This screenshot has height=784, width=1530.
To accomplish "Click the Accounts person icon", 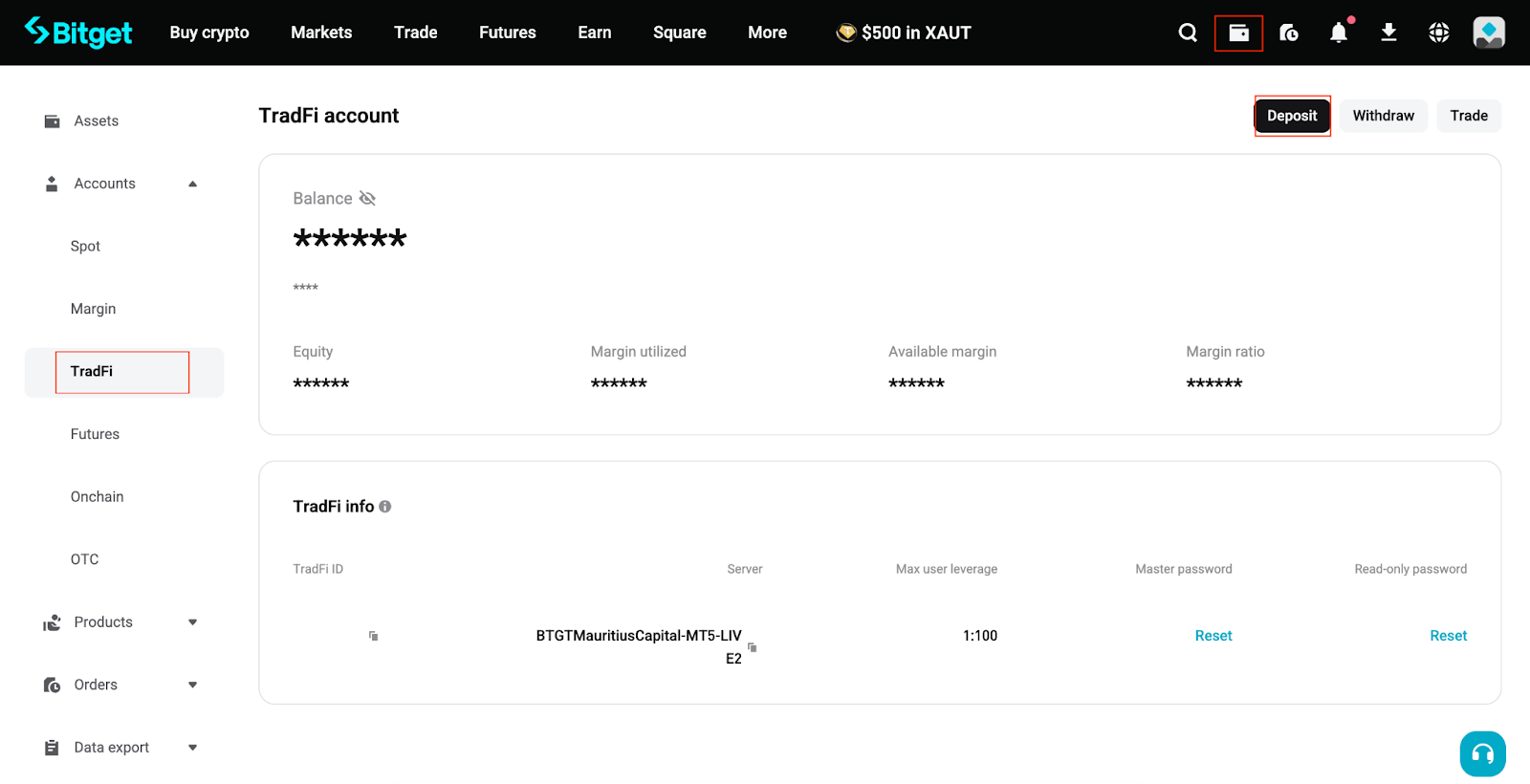I will (52, 184).
